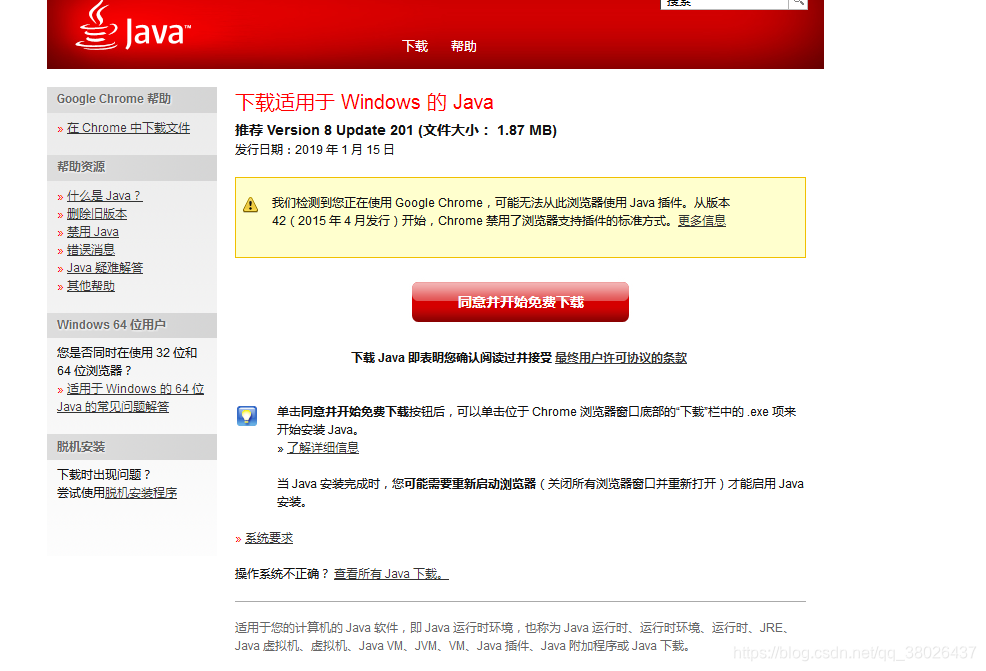Screen dimensions: 986x671
Task: Click the Java logo in the header
Action: 133,26
